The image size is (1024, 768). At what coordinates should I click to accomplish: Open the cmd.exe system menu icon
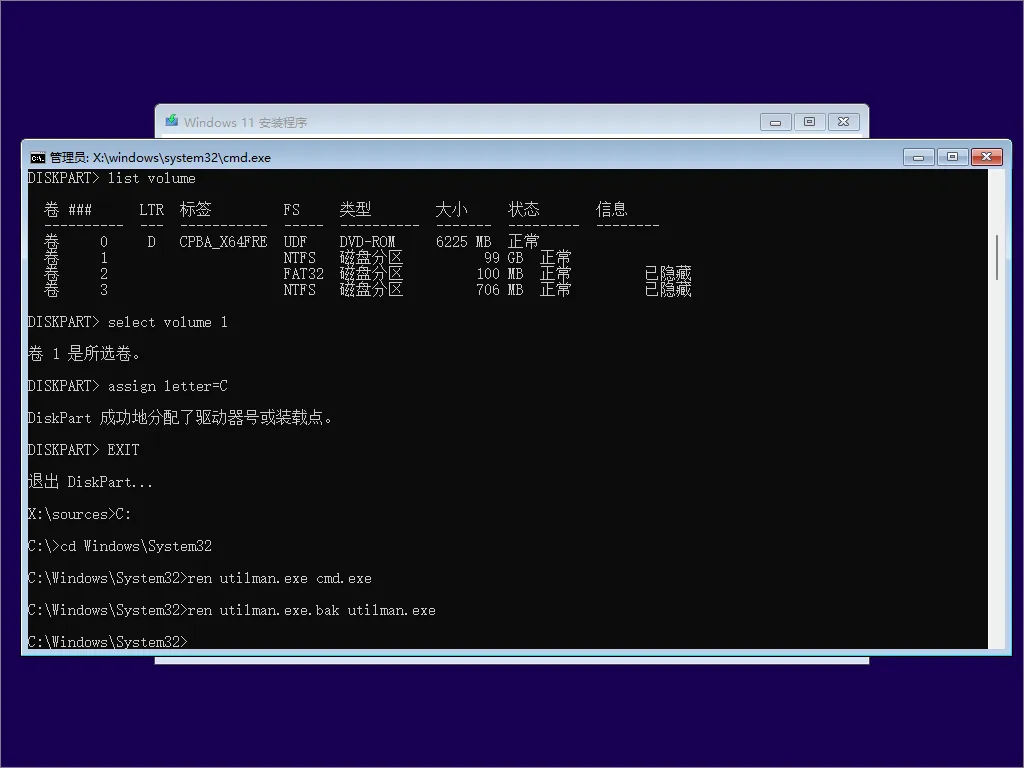point(36,157)
